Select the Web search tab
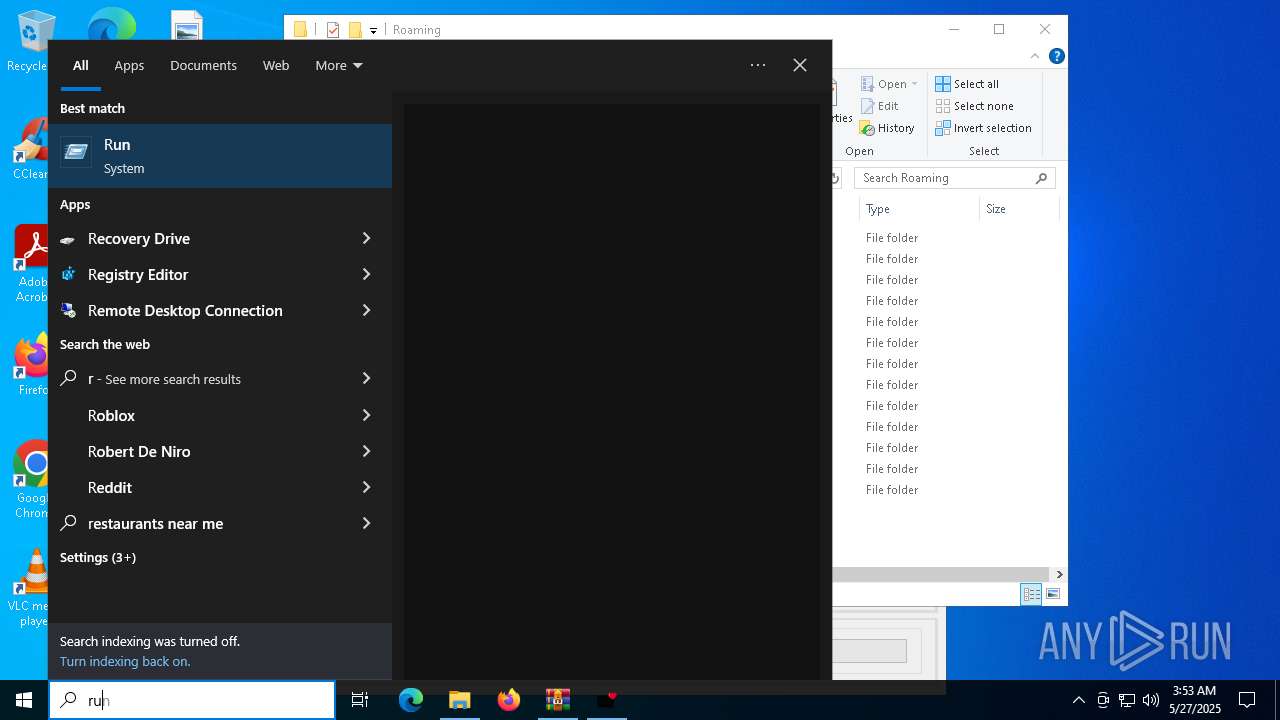The width and height of the screenshot is (1280, 720). [x=276, y=65]
